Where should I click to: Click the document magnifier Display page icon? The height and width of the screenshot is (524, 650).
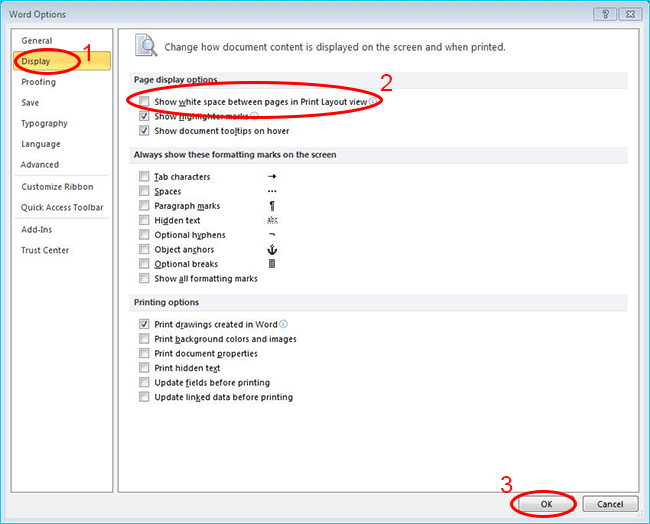(146, 45)
